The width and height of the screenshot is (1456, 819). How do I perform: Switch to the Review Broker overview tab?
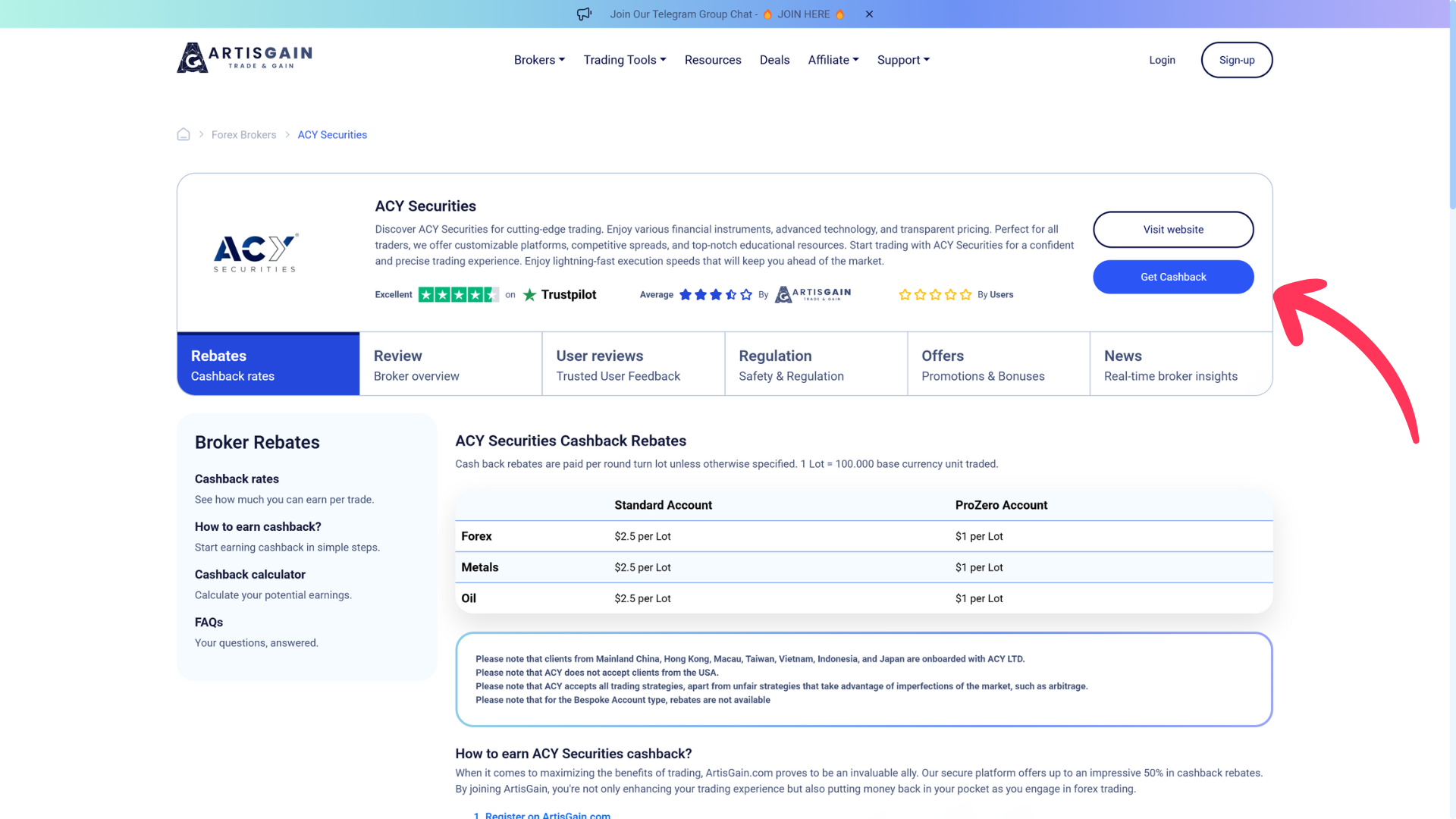pos(451,364)
